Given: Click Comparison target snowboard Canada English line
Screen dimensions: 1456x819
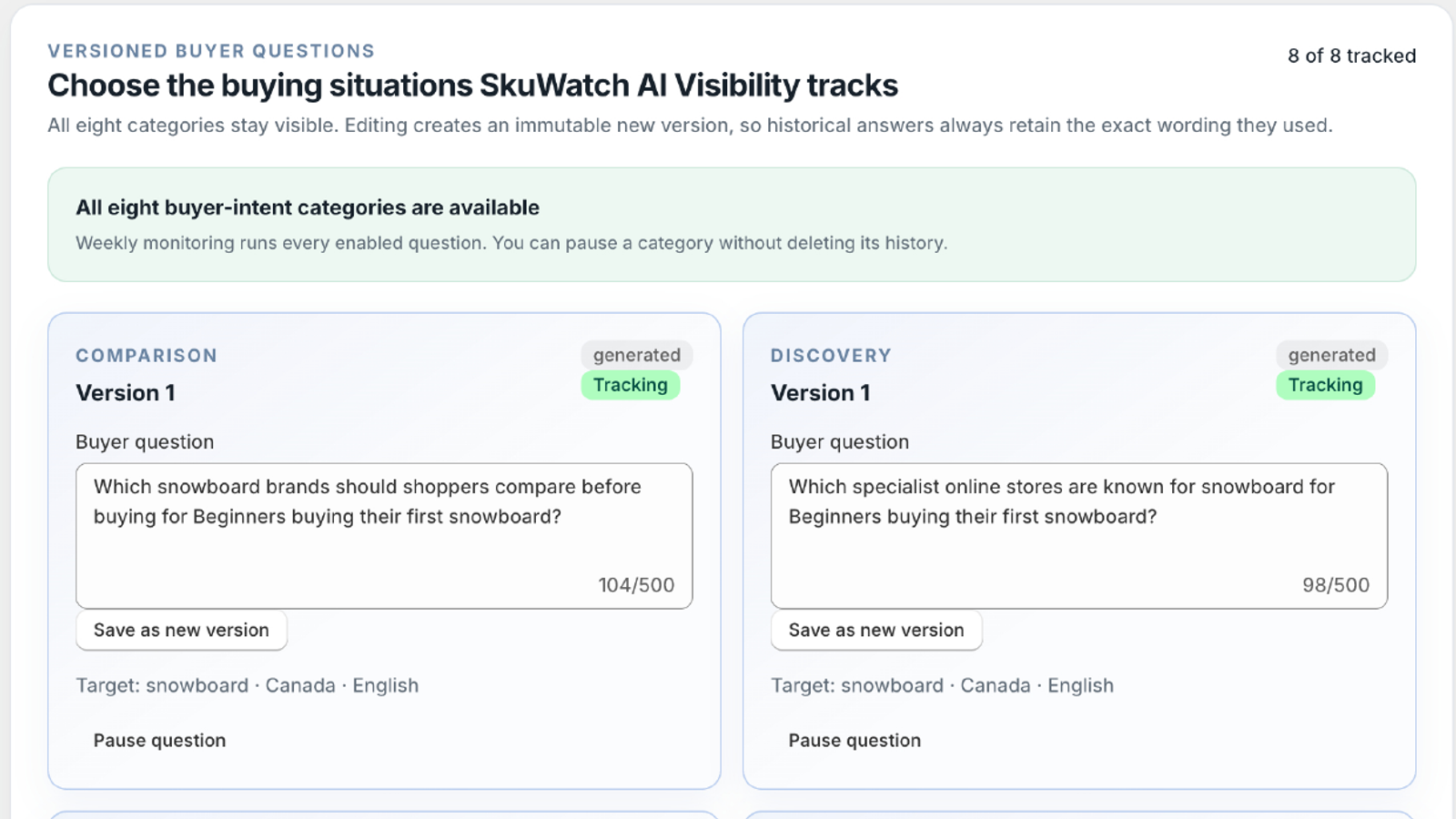Looking at the screenshot, I should tap(248, 686).
